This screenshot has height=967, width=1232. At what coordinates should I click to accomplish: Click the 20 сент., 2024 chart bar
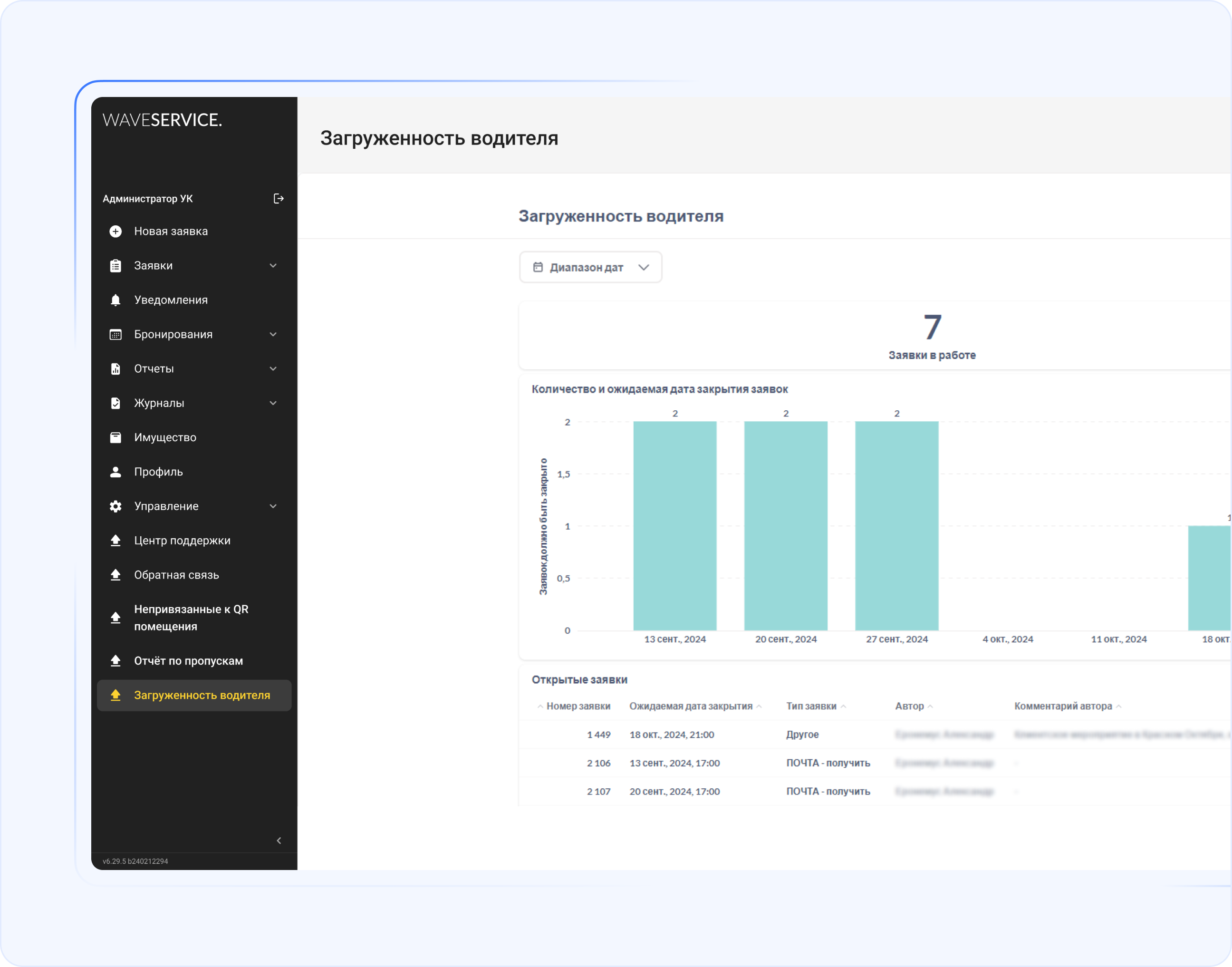point(786,525)
